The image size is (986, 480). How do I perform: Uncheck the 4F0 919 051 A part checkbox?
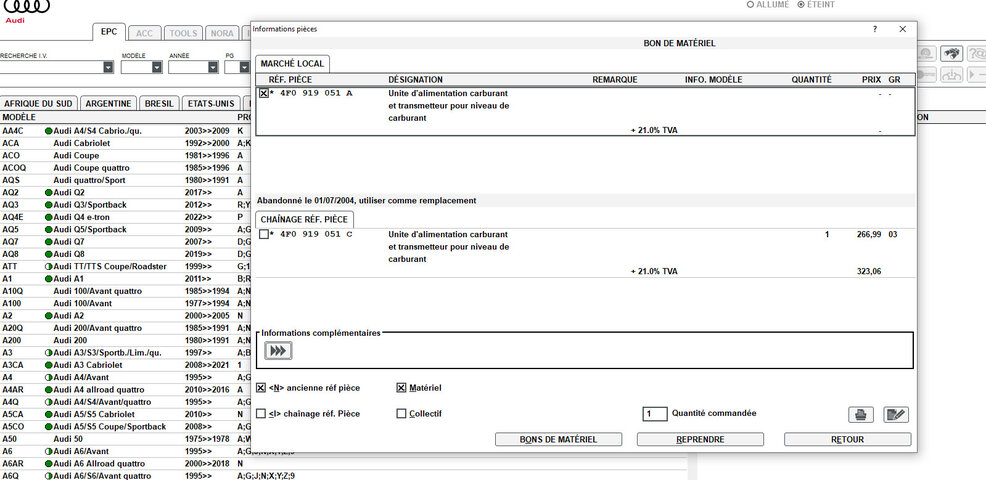[x=263, y=94]
